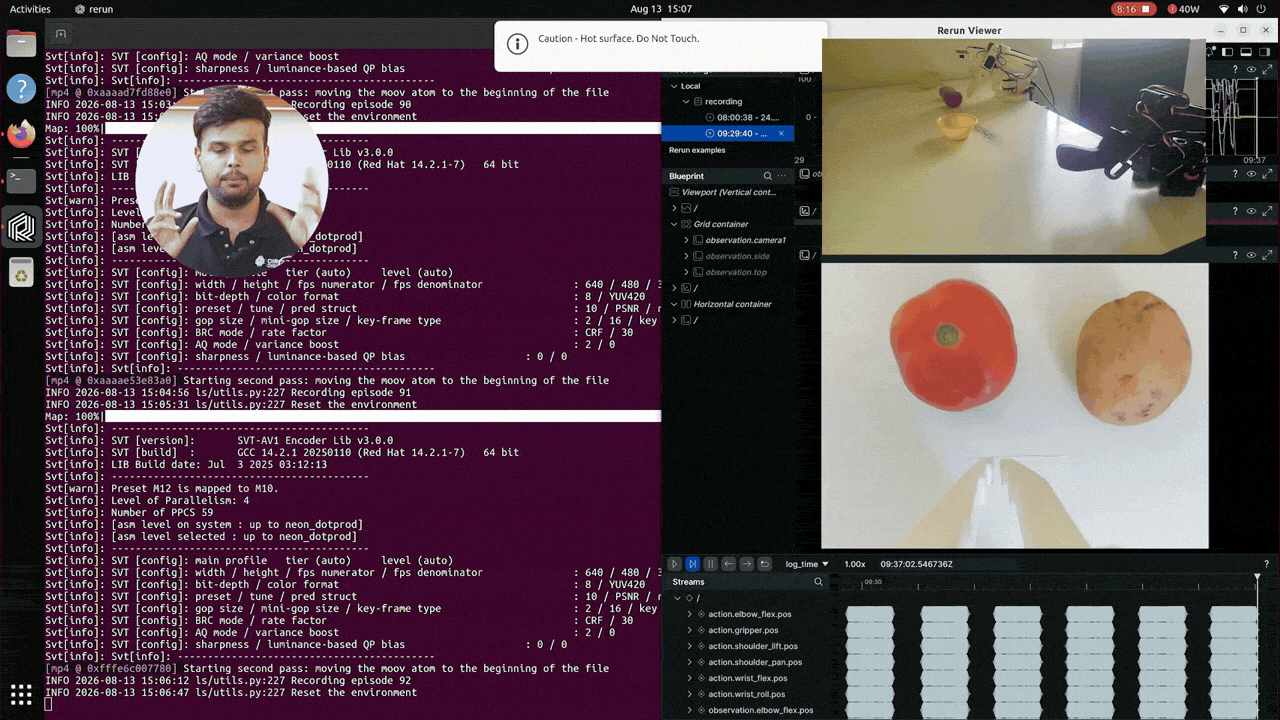This screenshot has height=720, width=1280.
Task: Collapse the Grid container node
Action: pyautogui.click(x=674, y=224)
